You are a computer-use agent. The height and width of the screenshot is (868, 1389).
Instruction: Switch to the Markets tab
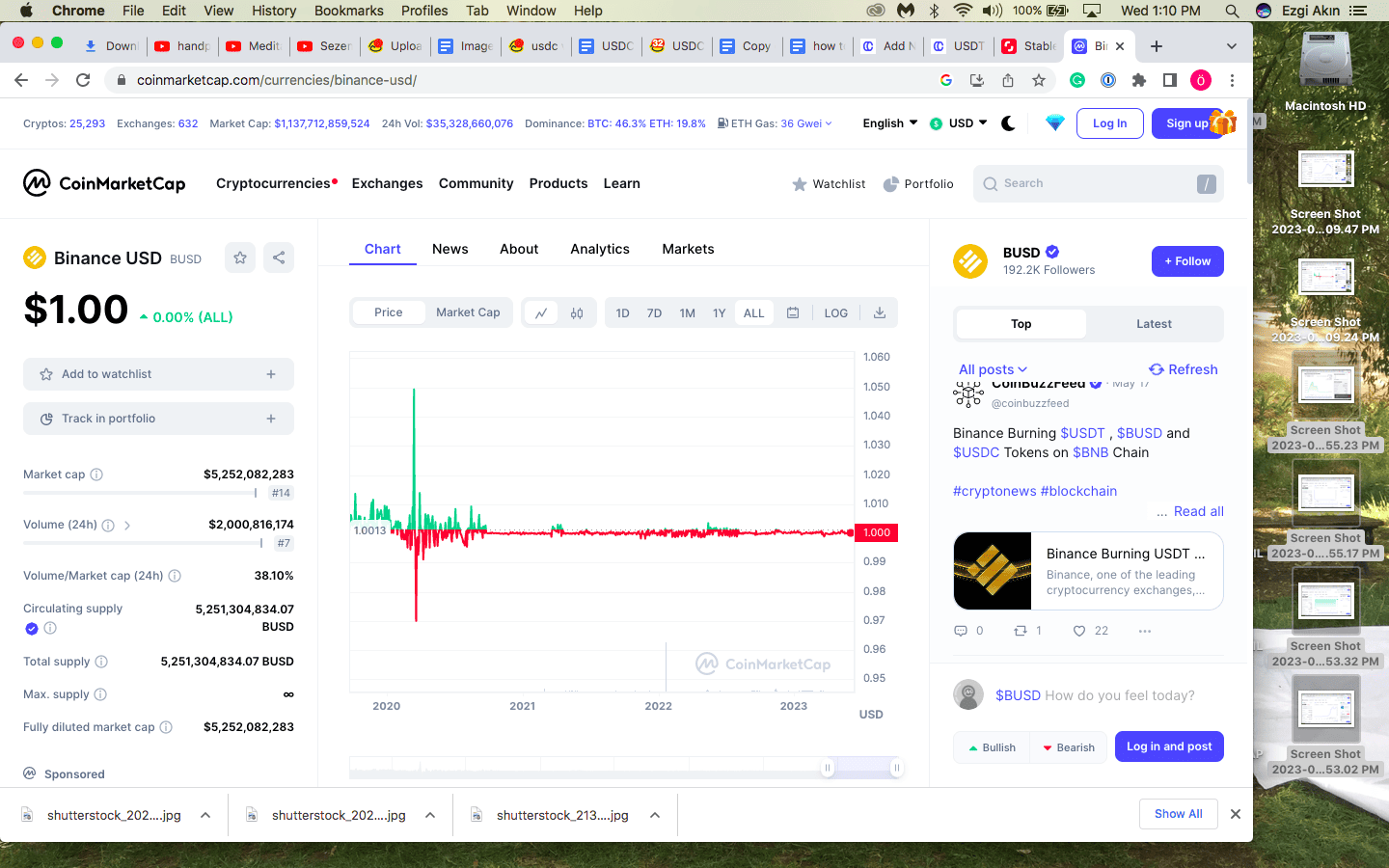click(688, 249)
